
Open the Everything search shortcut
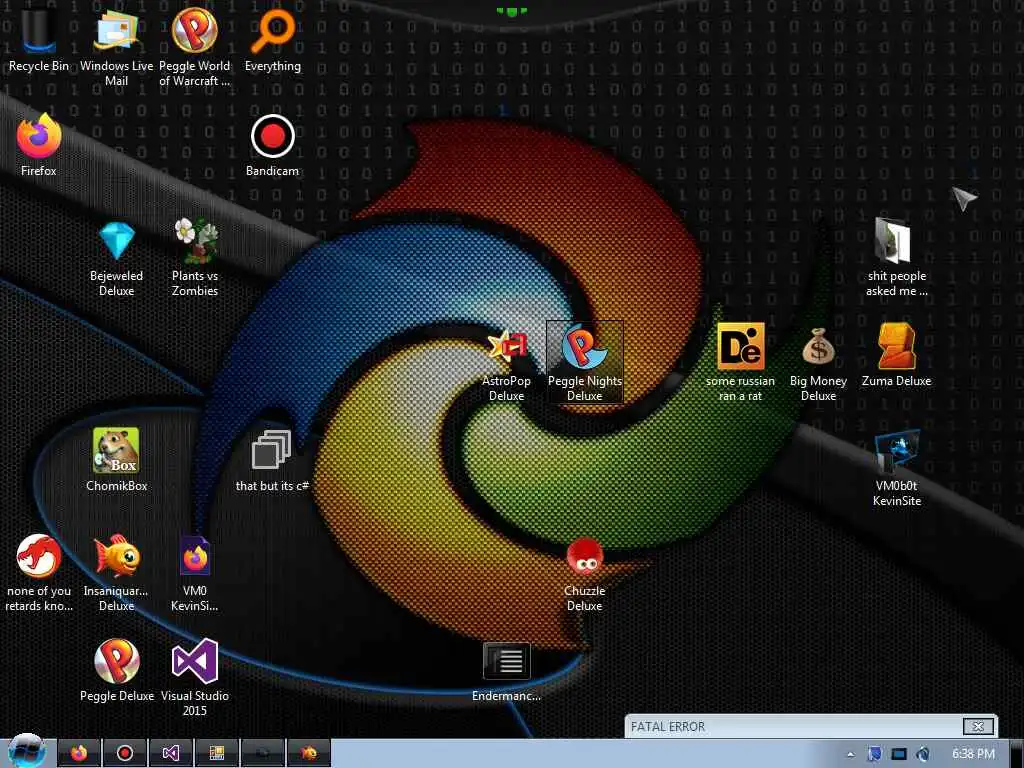coord(273,40)
